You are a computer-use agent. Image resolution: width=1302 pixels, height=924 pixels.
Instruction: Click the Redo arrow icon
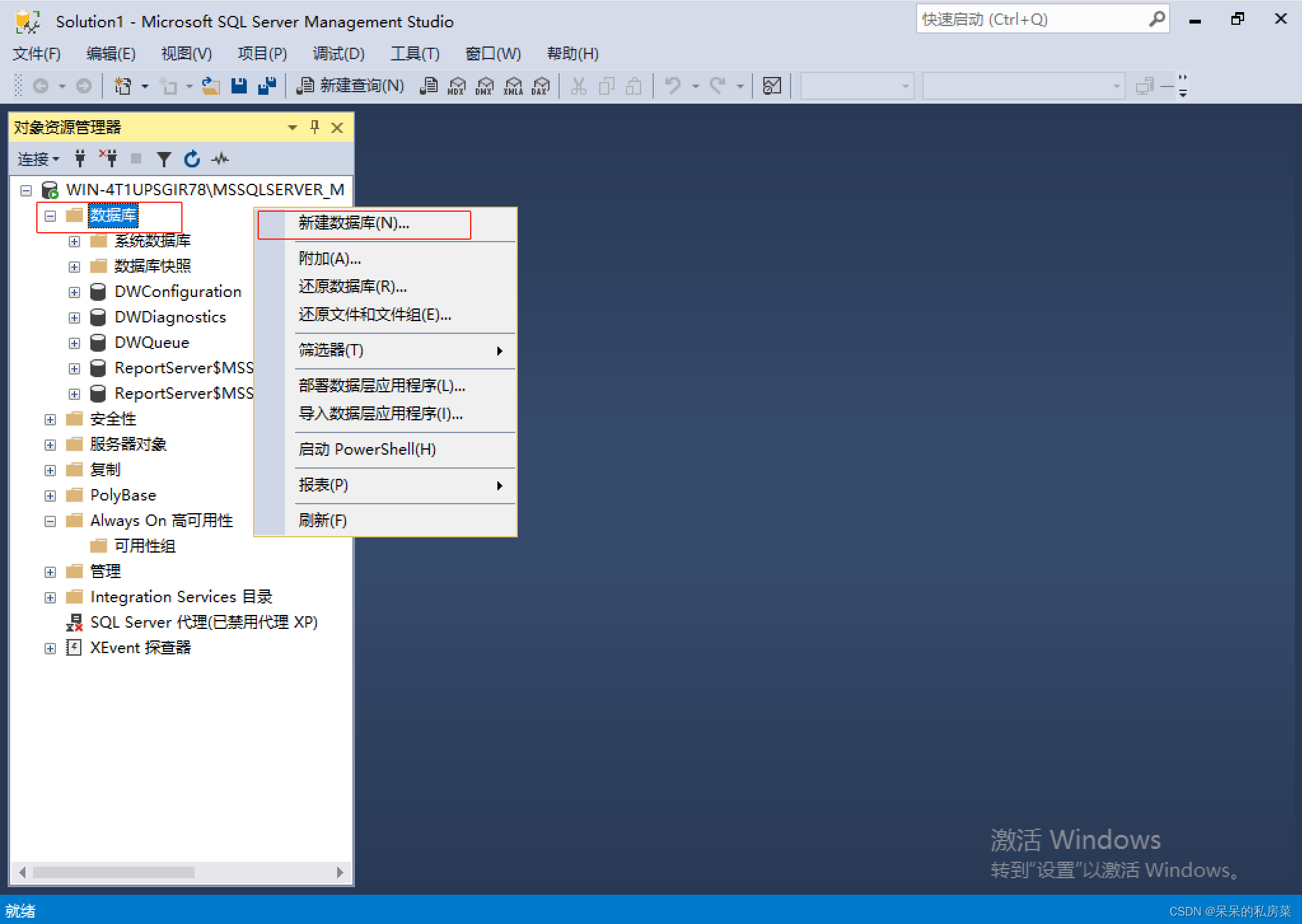click(x=717, y=86)
